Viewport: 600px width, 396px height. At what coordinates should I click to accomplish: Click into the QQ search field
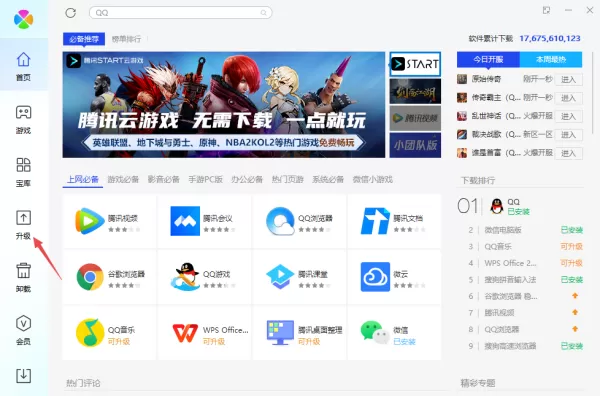(x=181, y=13)
